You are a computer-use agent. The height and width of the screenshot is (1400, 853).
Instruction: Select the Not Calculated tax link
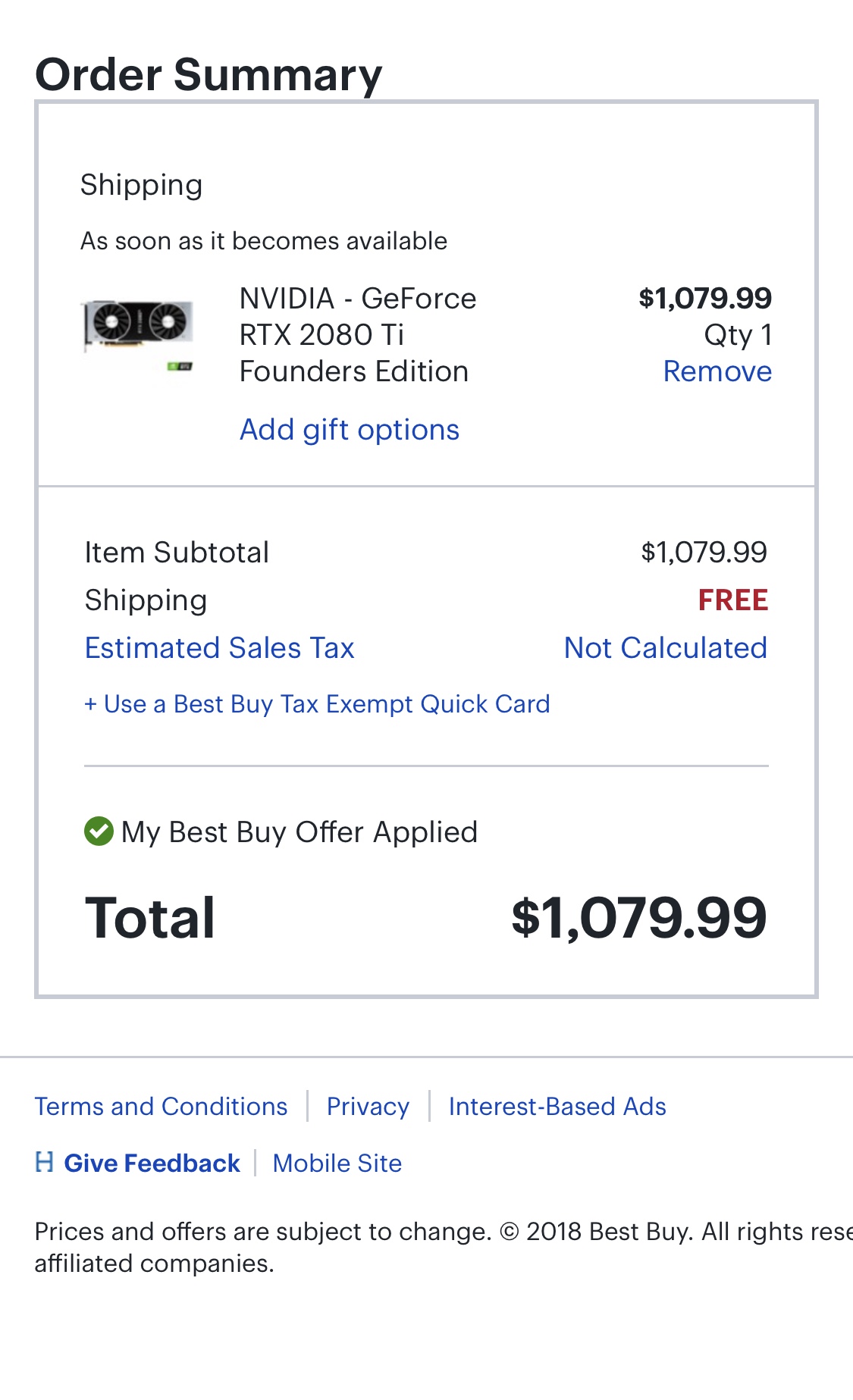tap(665, 648)
